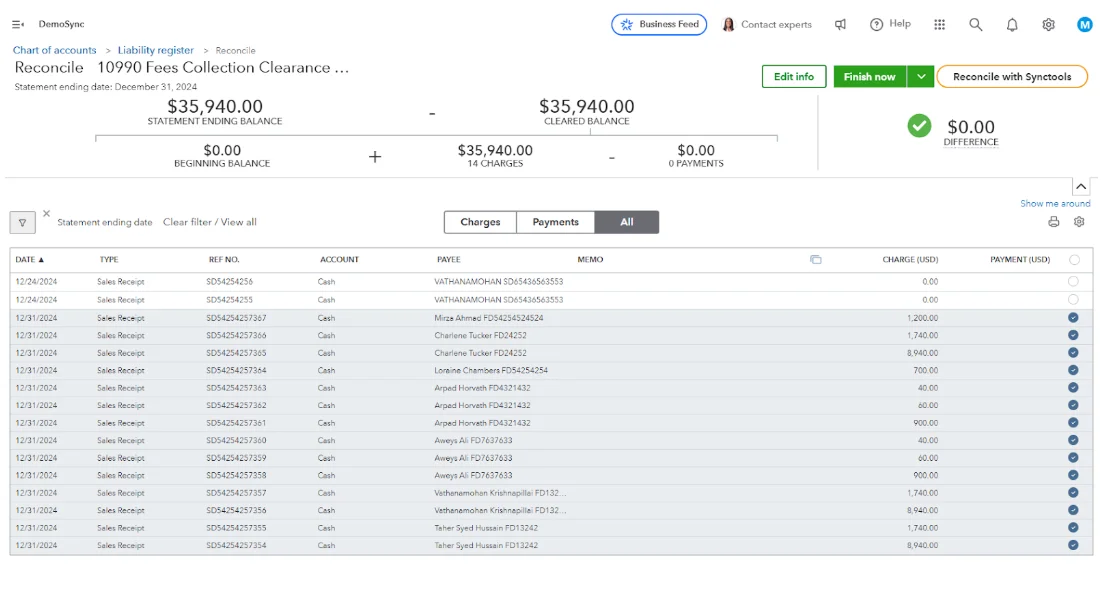Open the Chart of accounts breadcrumb link

pos(55,50)
